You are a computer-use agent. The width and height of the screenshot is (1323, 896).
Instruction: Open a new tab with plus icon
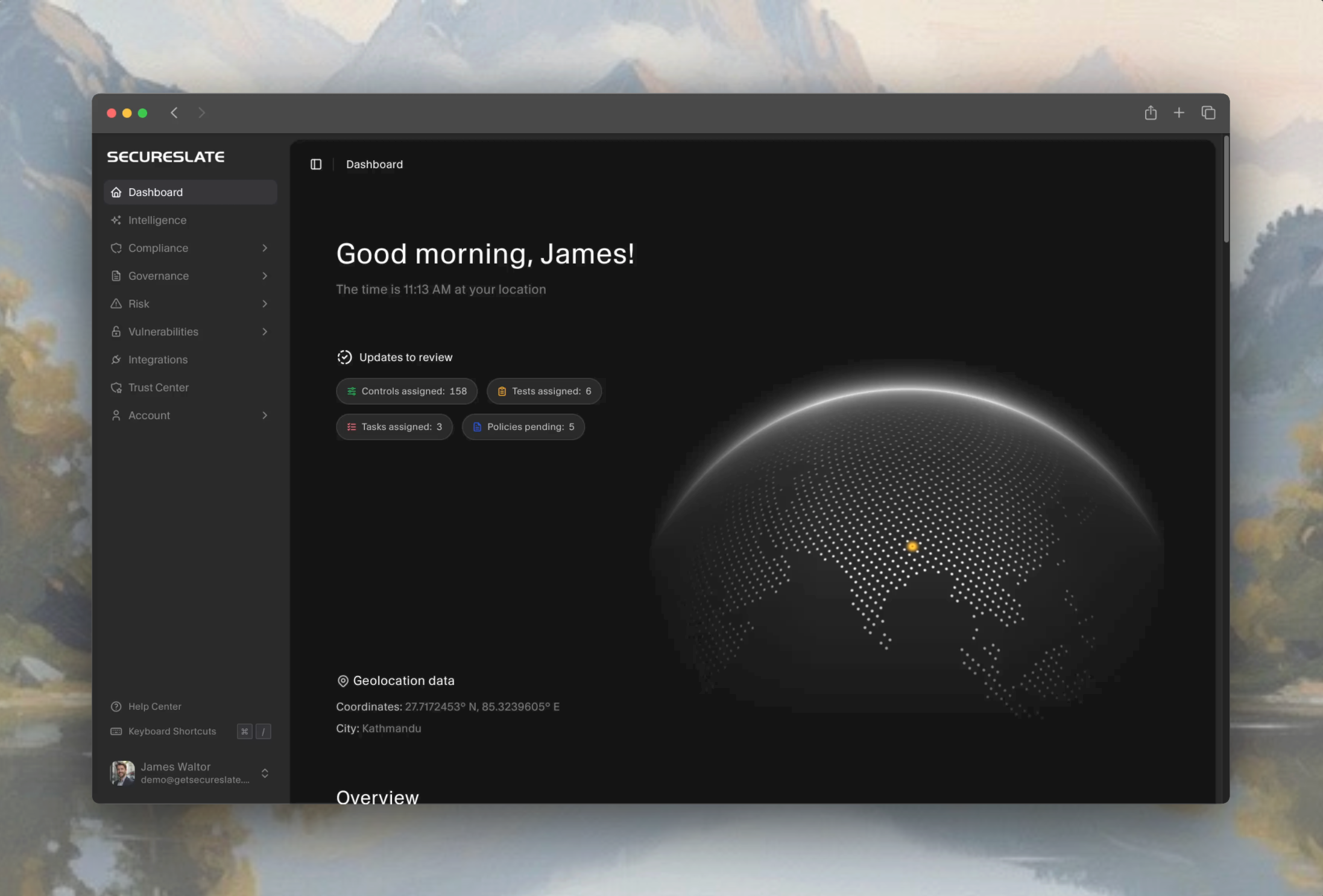pyautogui.click(x=1179, y=113)
